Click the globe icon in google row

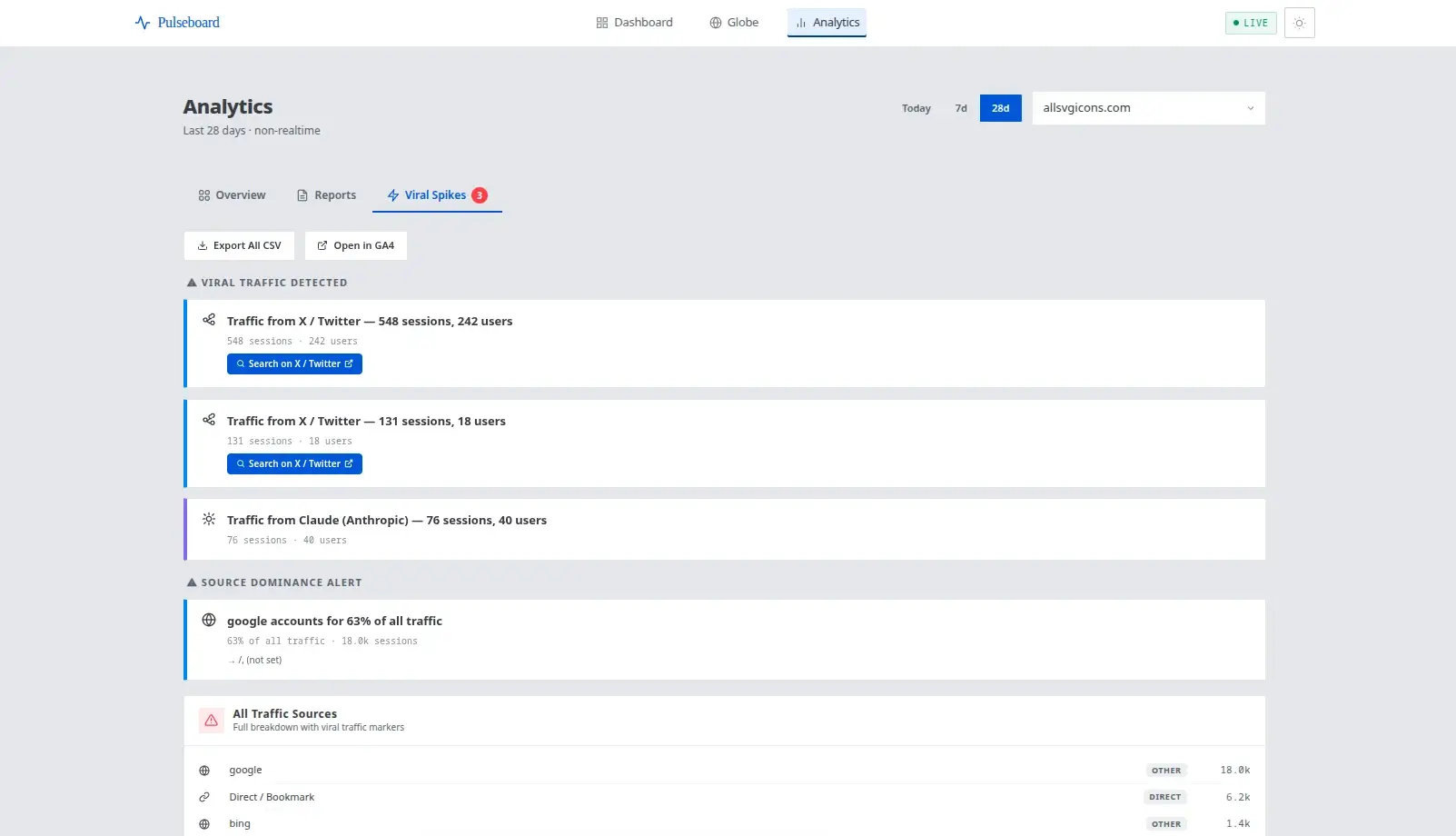pos(204,771)
